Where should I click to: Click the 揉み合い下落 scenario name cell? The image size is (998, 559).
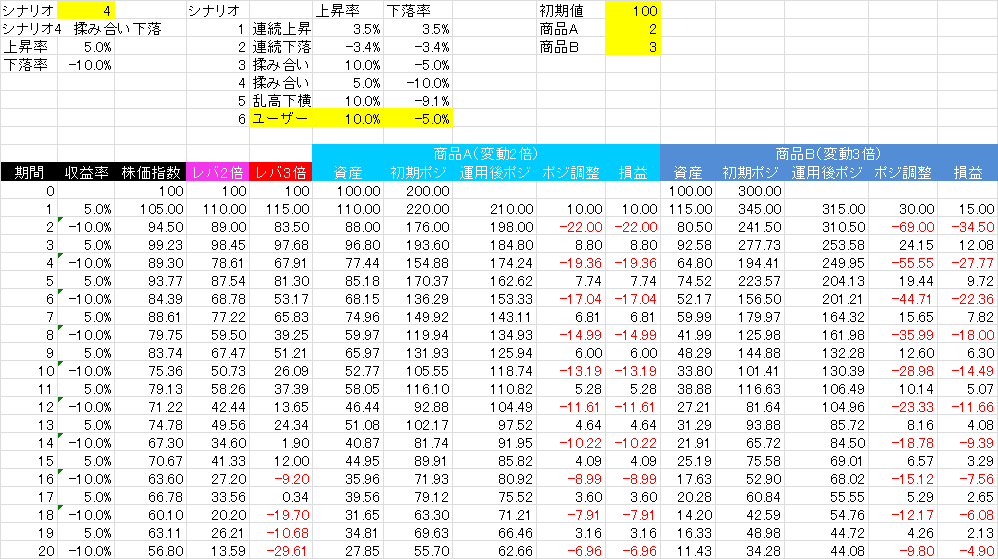[117, 29]
